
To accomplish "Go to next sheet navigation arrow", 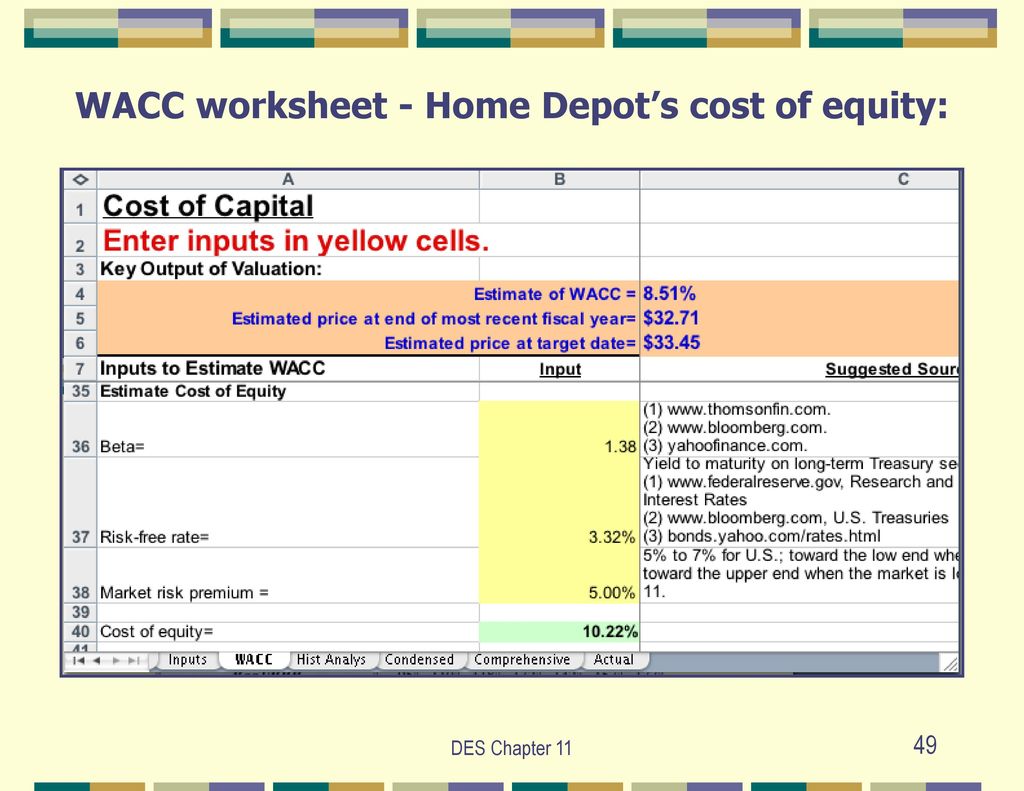I will [116, 660].
